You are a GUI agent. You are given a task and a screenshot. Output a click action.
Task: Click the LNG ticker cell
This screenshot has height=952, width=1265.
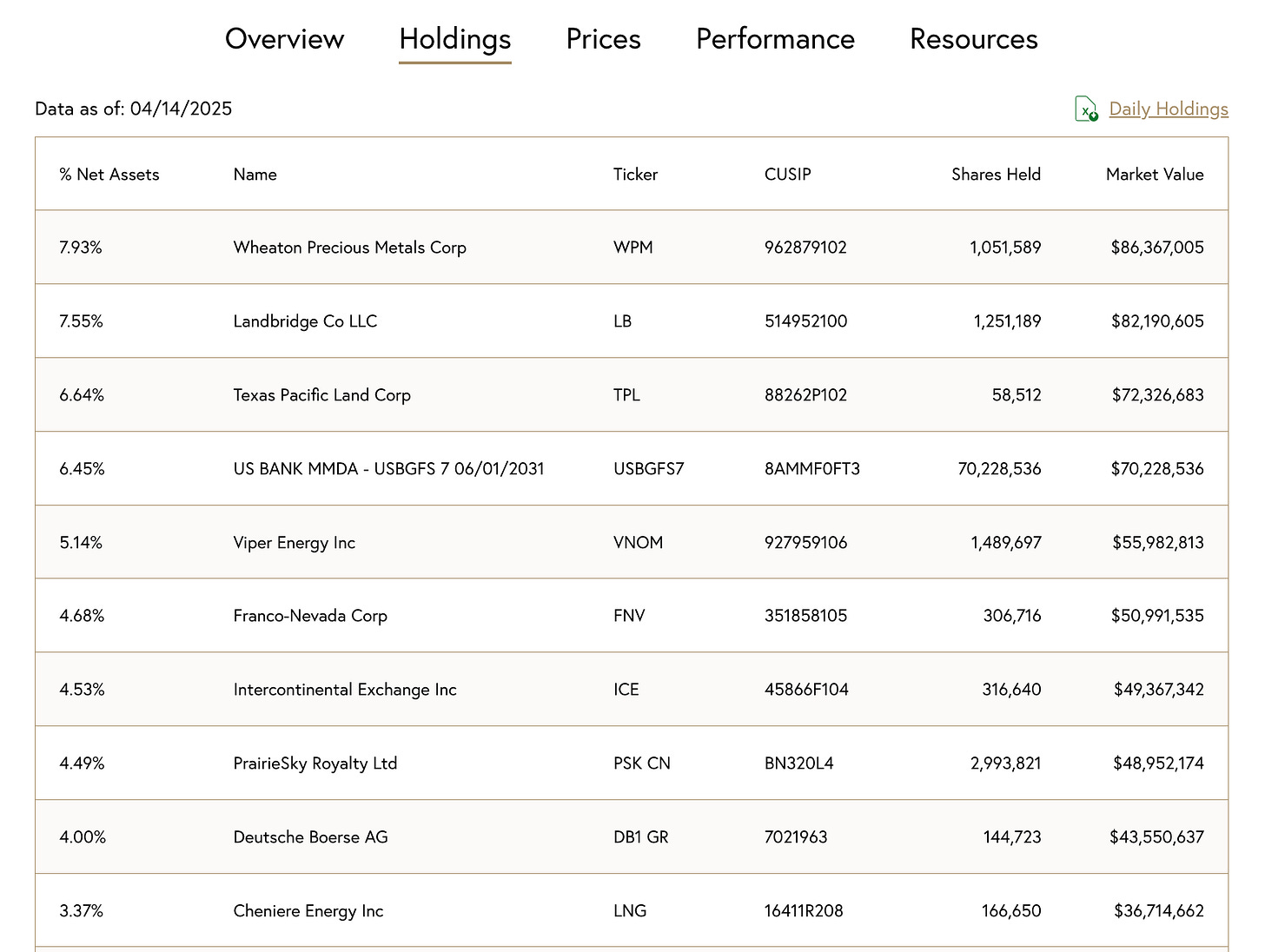(x=630, y=911)
